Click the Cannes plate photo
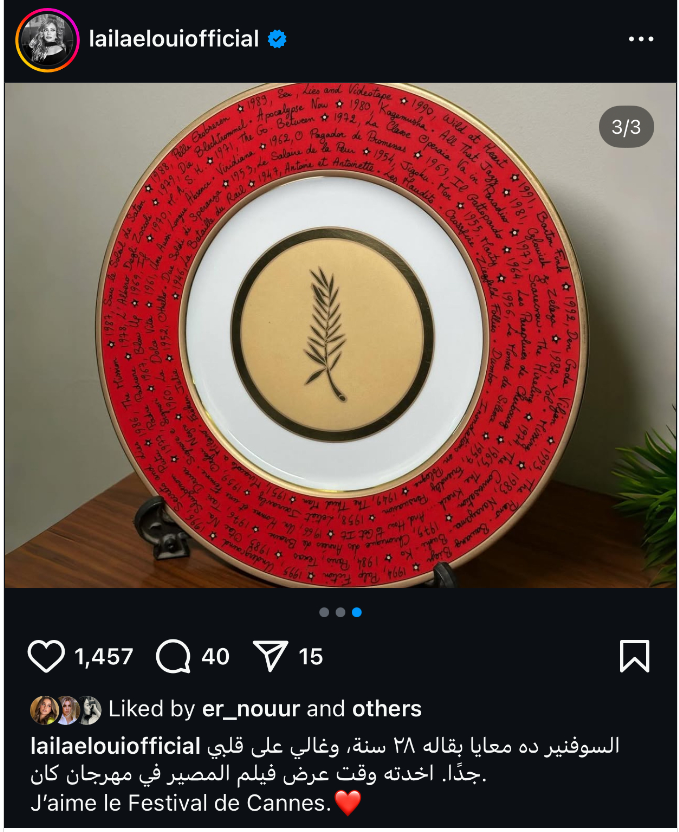Screen dimensions: 679x832 341,335
